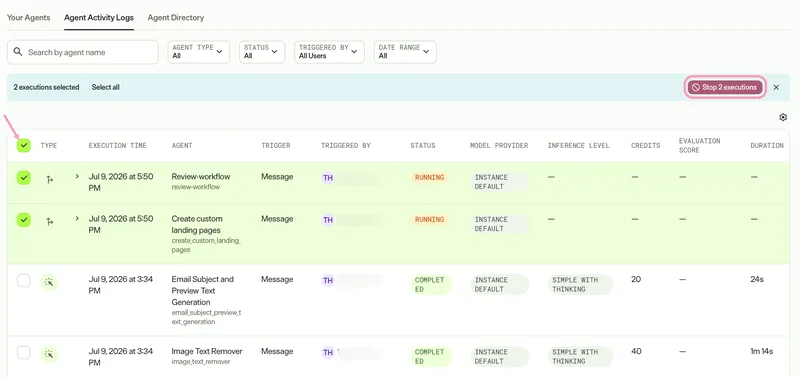The width and height of the screenshot is (800, 377).
Task: Click workflow type icon in Review-workflow row
Action: pos(49,179)
